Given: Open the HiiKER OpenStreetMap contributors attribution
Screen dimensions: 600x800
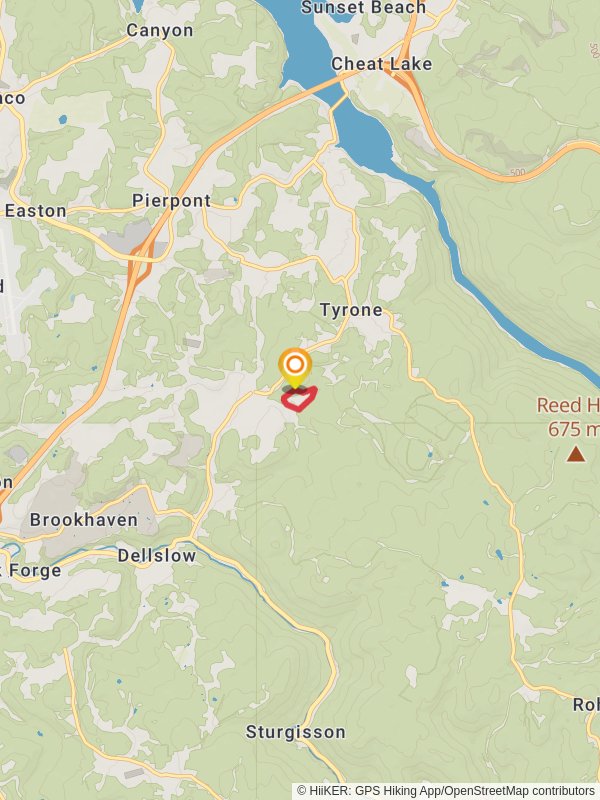Looking at the screenshot, I should pyautogui.click(x=445, y=791).
